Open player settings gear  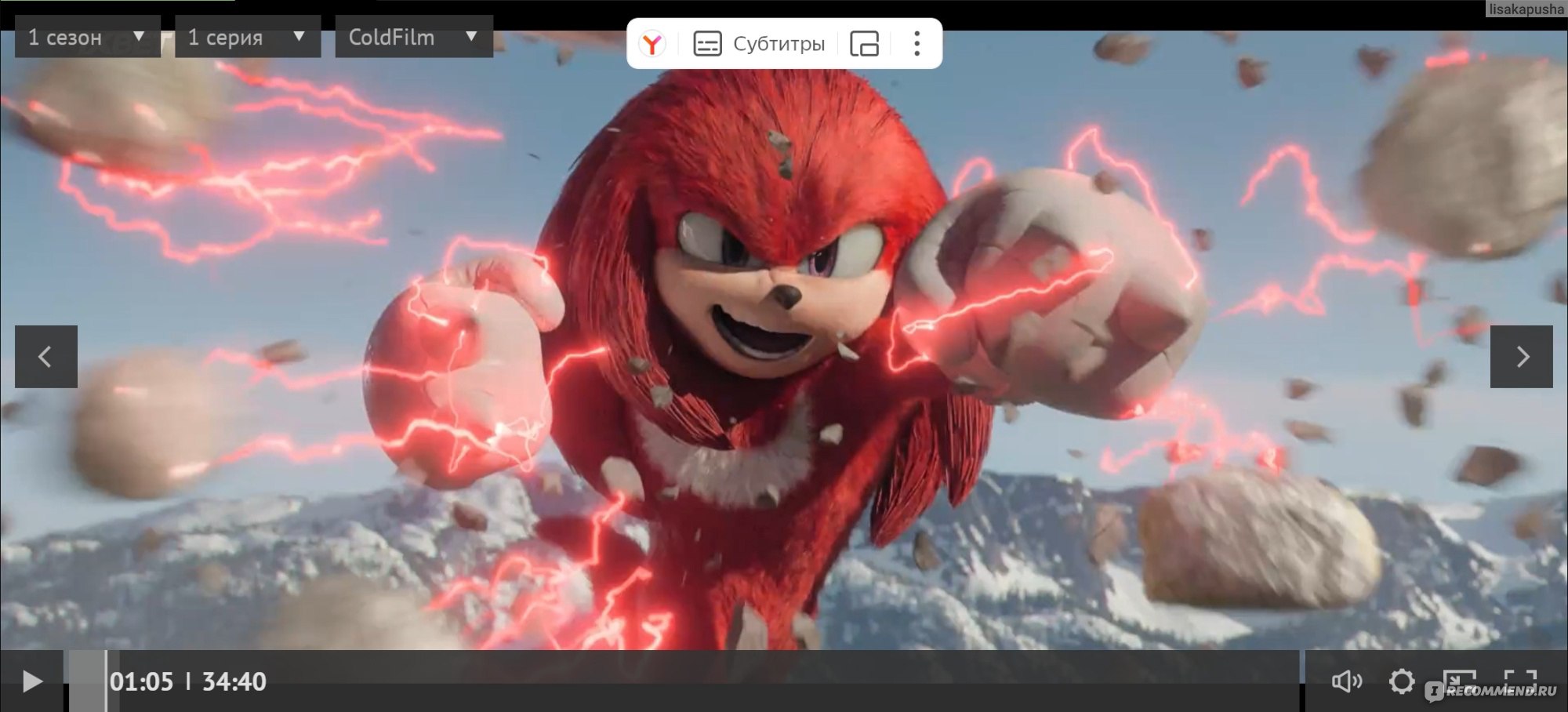pyautogui.click(x=1402, y=681)
